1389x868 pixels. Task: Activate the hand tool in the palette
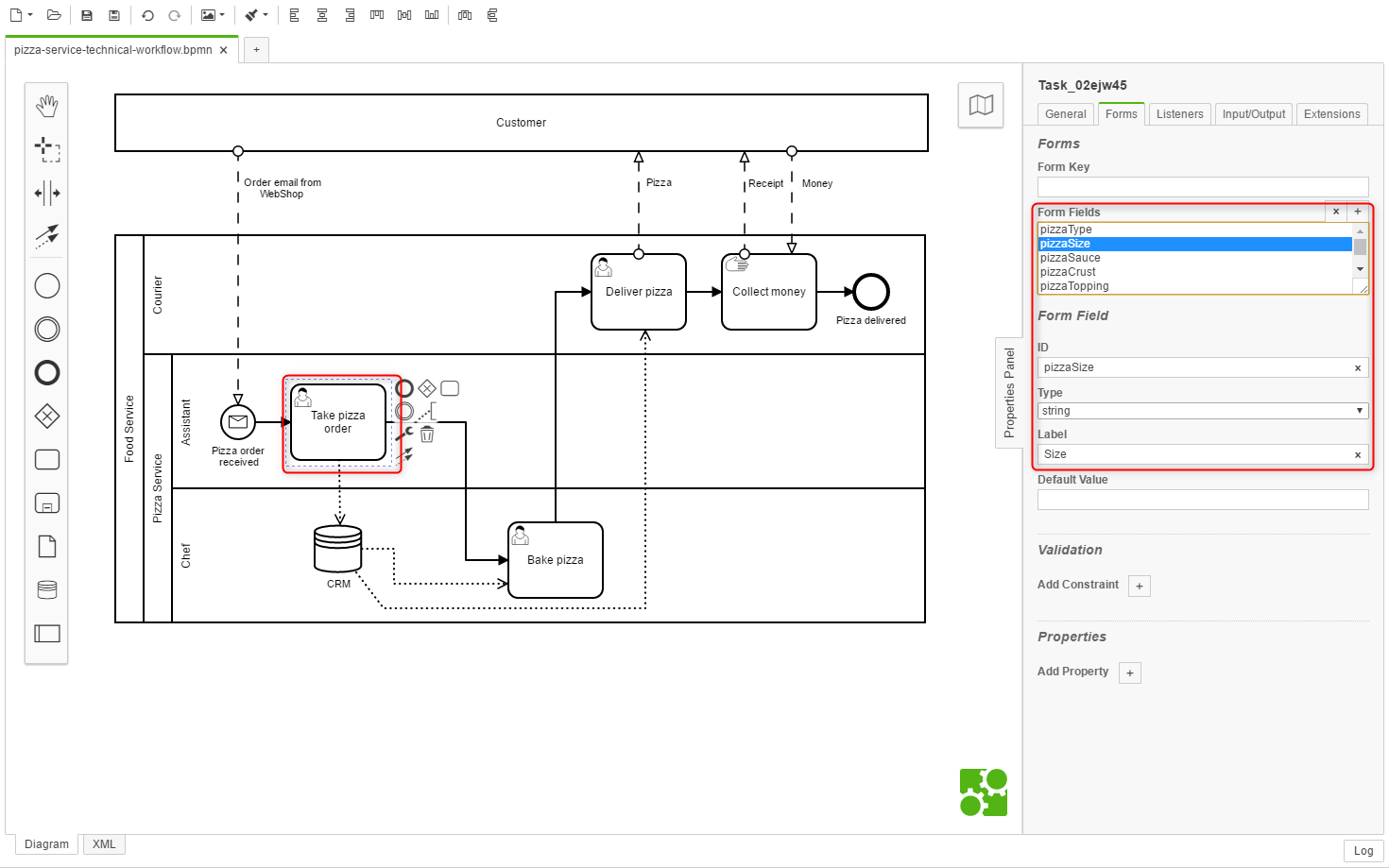[x=46, y=106]
